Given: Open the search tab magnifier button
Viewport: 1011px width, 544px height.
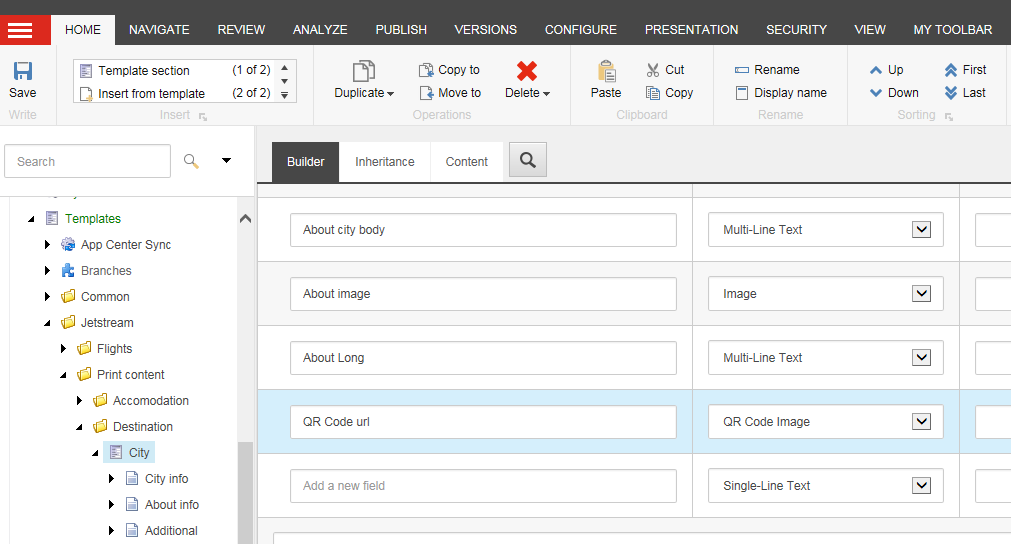Looking at the screenshot, I should click(x=527, y=160).
